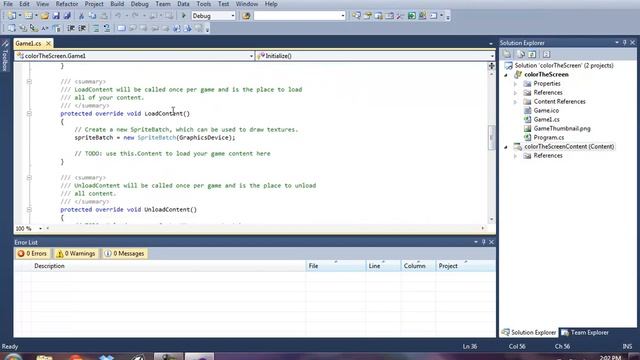Click the Redo arrow icon
Image resolution: width=640 pixels, height=360 pixels.
pos(135,16)
